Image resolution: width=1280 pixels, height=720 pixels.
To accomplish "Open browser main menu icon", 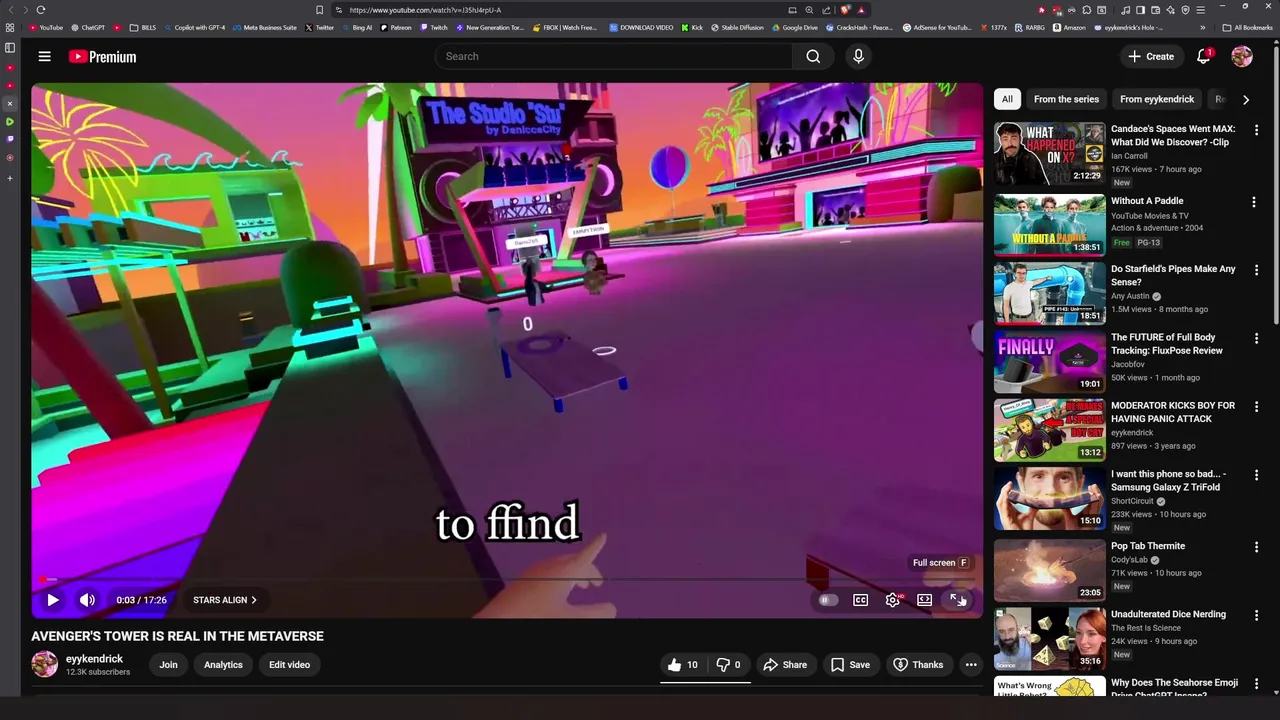I will [1200, 10].
